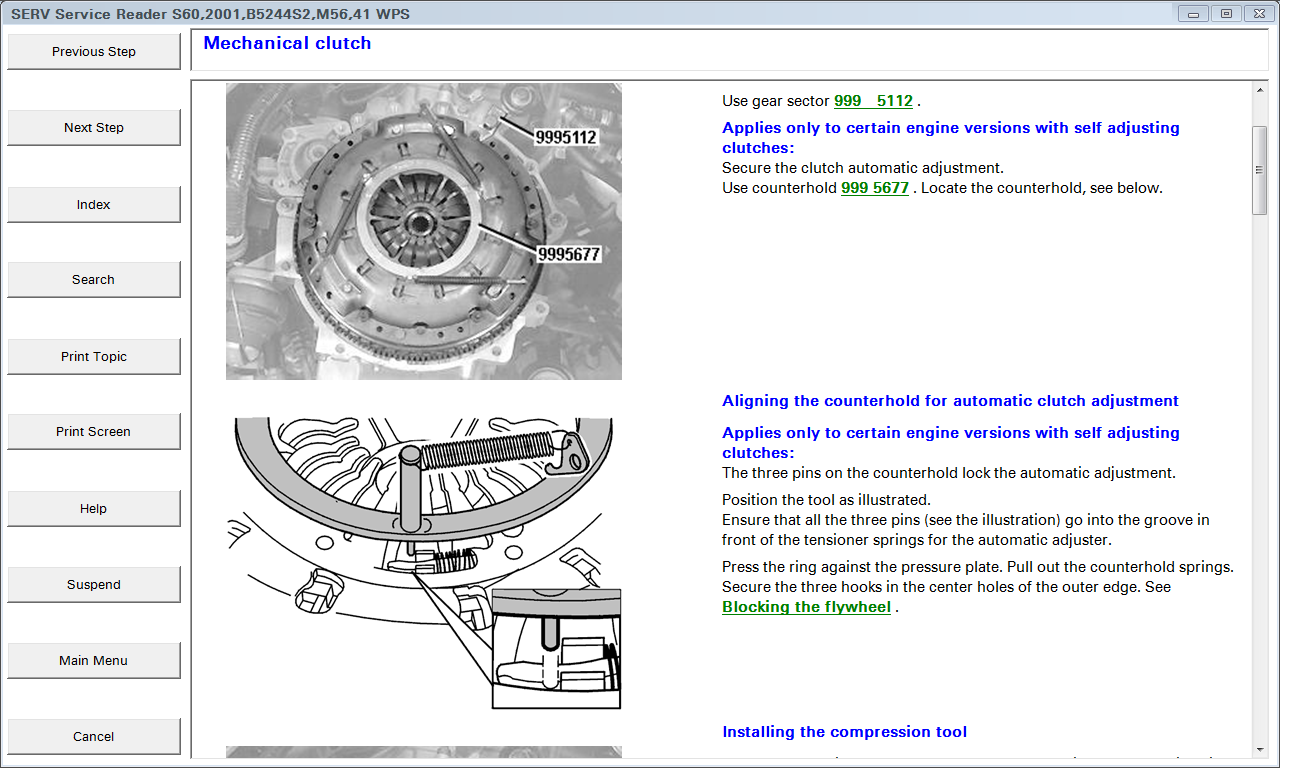Suspend the current session

tap(94, 584)
